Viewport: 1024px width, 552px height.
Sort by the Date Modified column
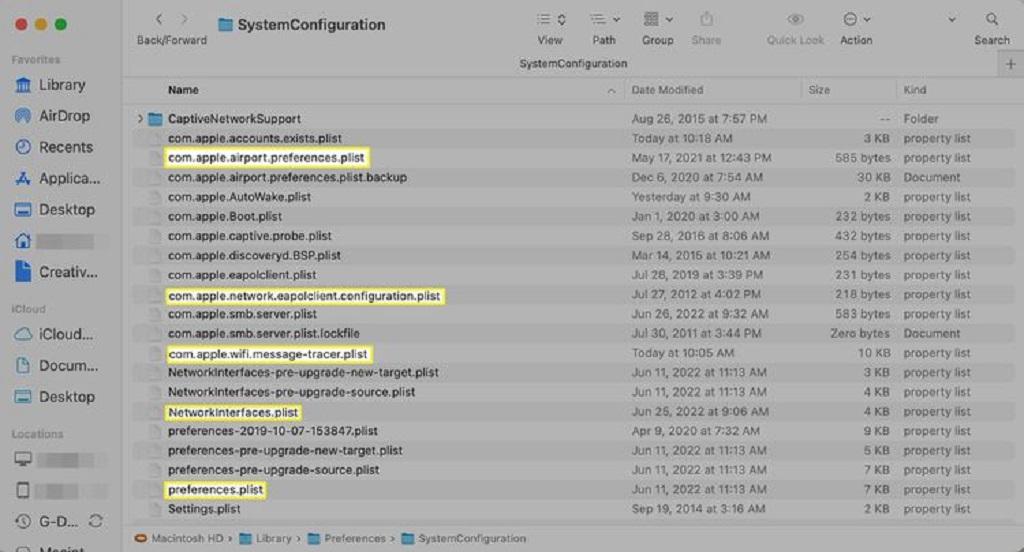click(667, 90)
